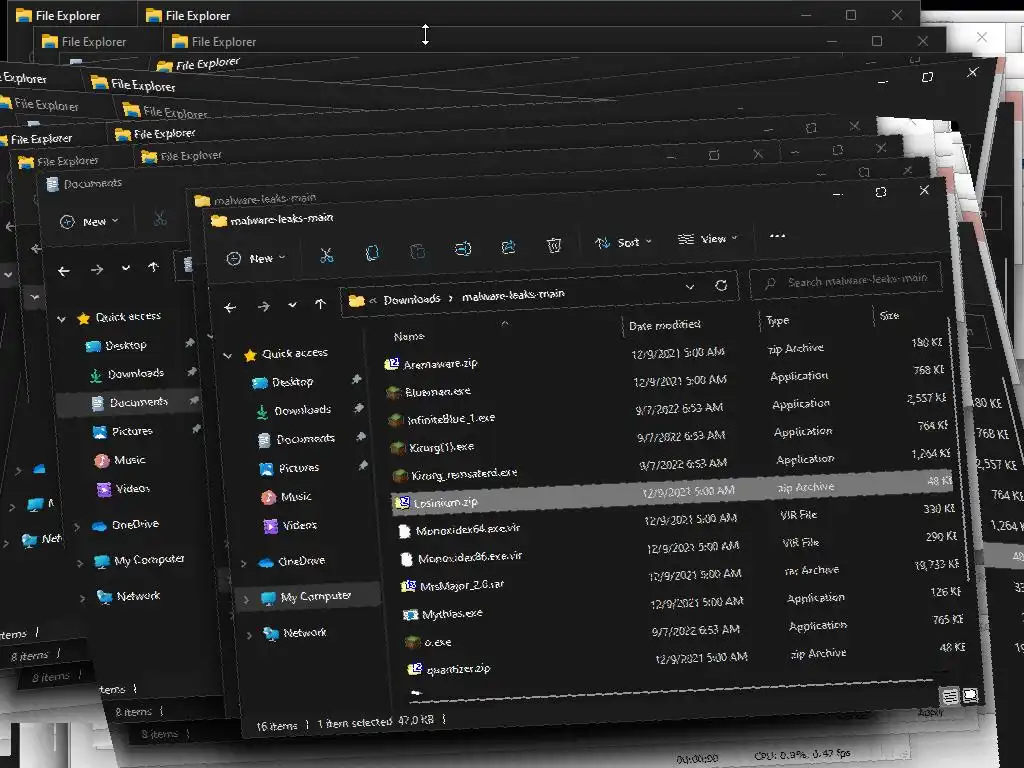Sort by the Size column header

click(889, 316)
